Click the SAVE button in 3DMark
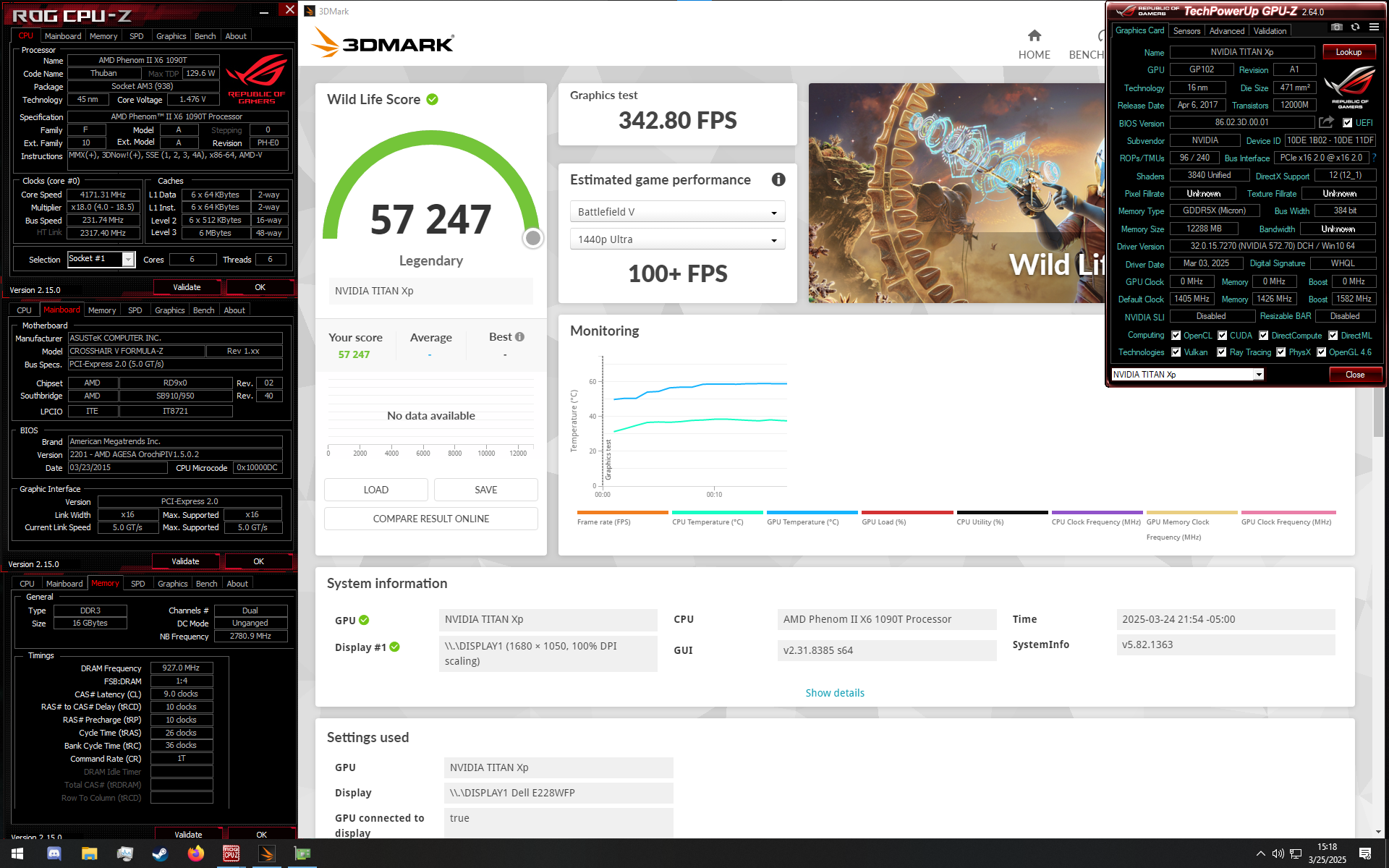The width and height of the screenshot is (1389, 868). pos(486,490)
